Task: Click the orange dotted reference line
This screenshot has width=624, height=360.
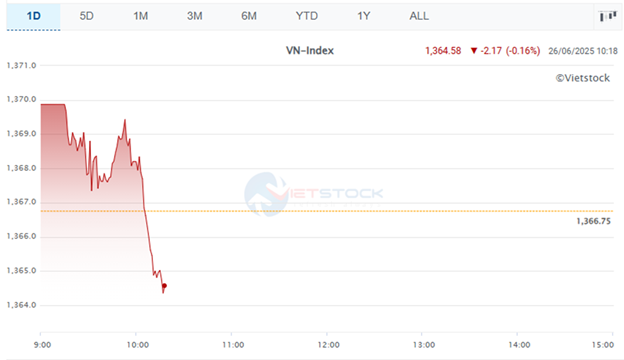Action: click(x=327, y=211)
